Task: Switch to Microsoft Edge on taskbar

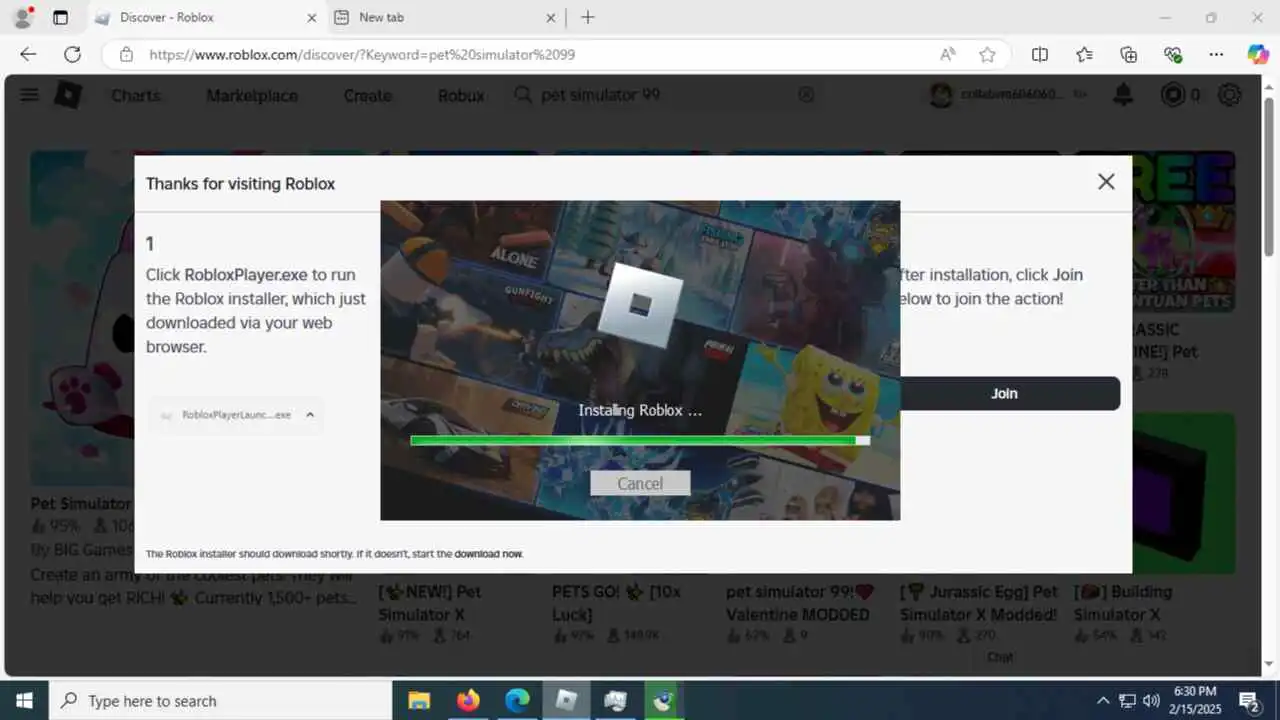Action: 517,701
